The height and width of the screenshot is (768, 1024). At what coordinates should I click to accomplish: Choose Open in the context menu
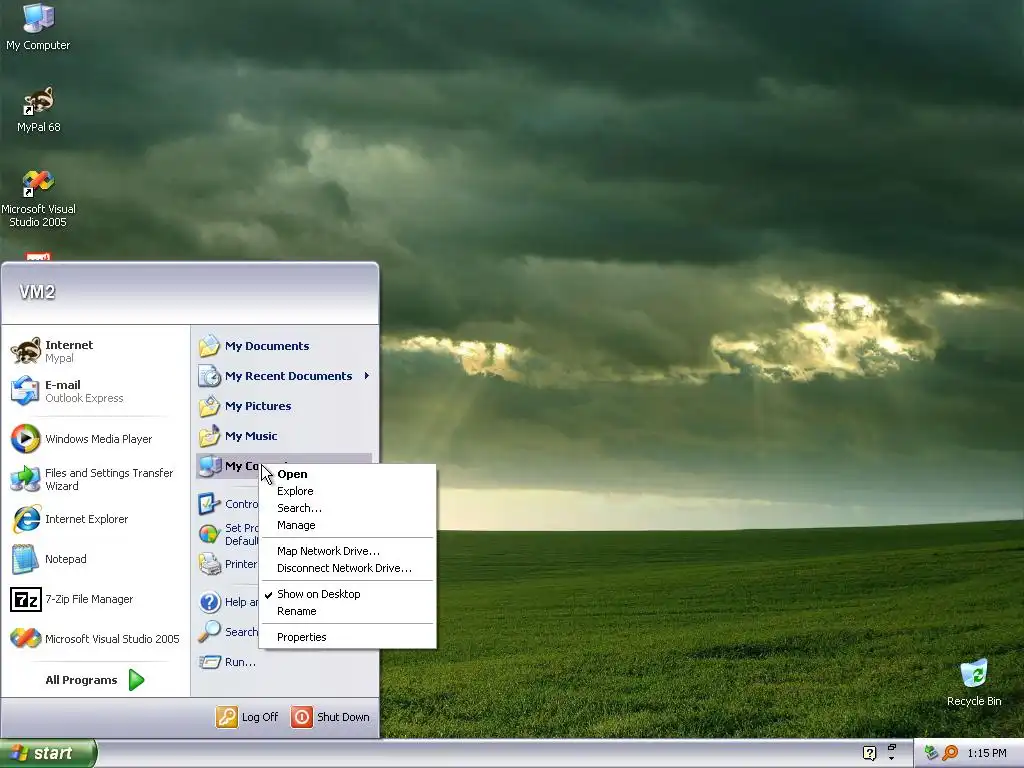click(x=347, y=474)
